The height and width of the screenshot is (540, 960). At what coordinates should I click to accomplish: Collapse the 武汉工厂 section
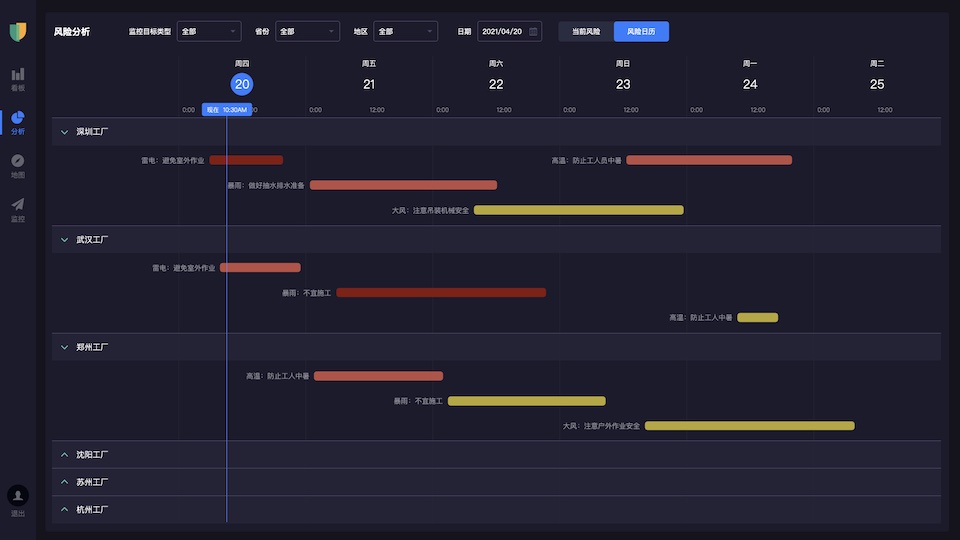pos(65,240)
